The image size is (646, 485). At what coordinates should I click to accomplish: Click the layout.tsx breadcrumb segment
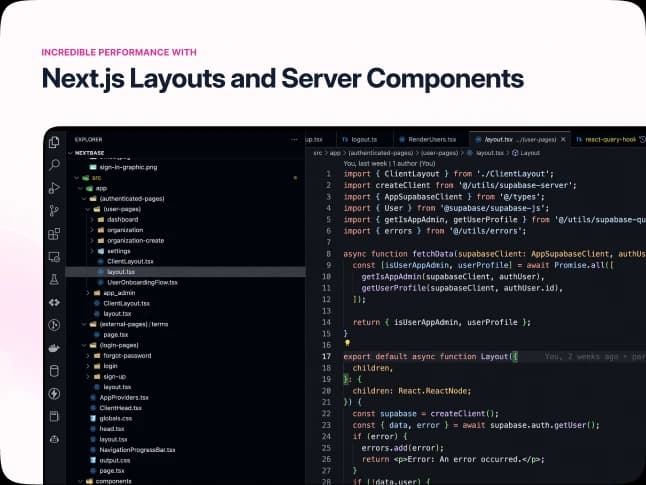490,153
